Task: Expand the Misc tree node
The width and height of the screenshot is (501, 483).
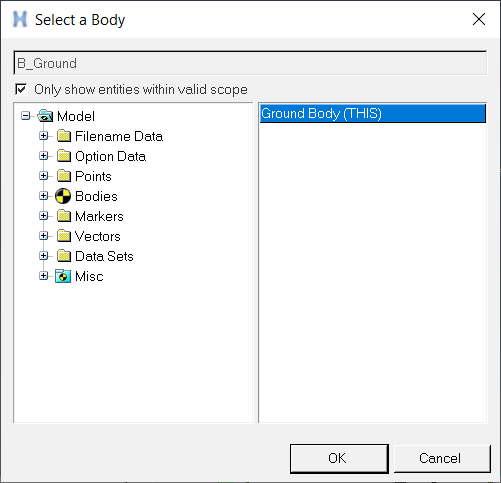Action: 43,276
